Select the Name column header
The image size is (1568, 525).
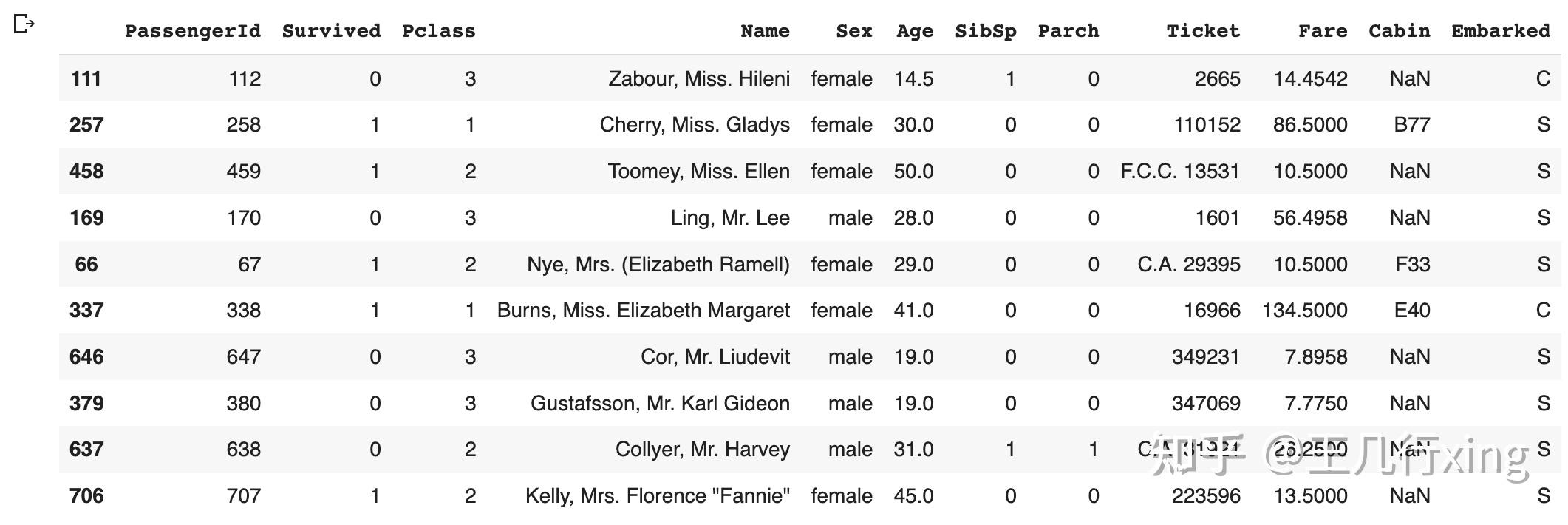pyautogui.click(x=765, y=31)
